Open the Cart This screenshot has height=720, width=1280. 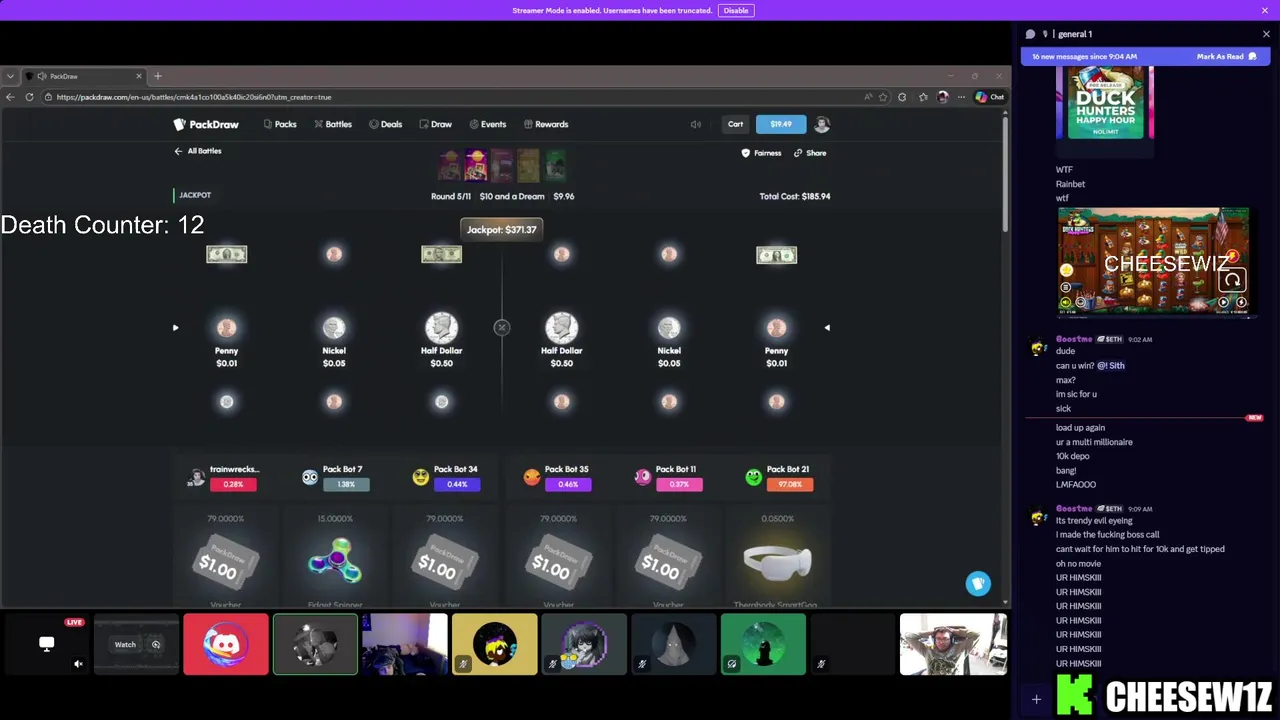click(x=735, y=124)
